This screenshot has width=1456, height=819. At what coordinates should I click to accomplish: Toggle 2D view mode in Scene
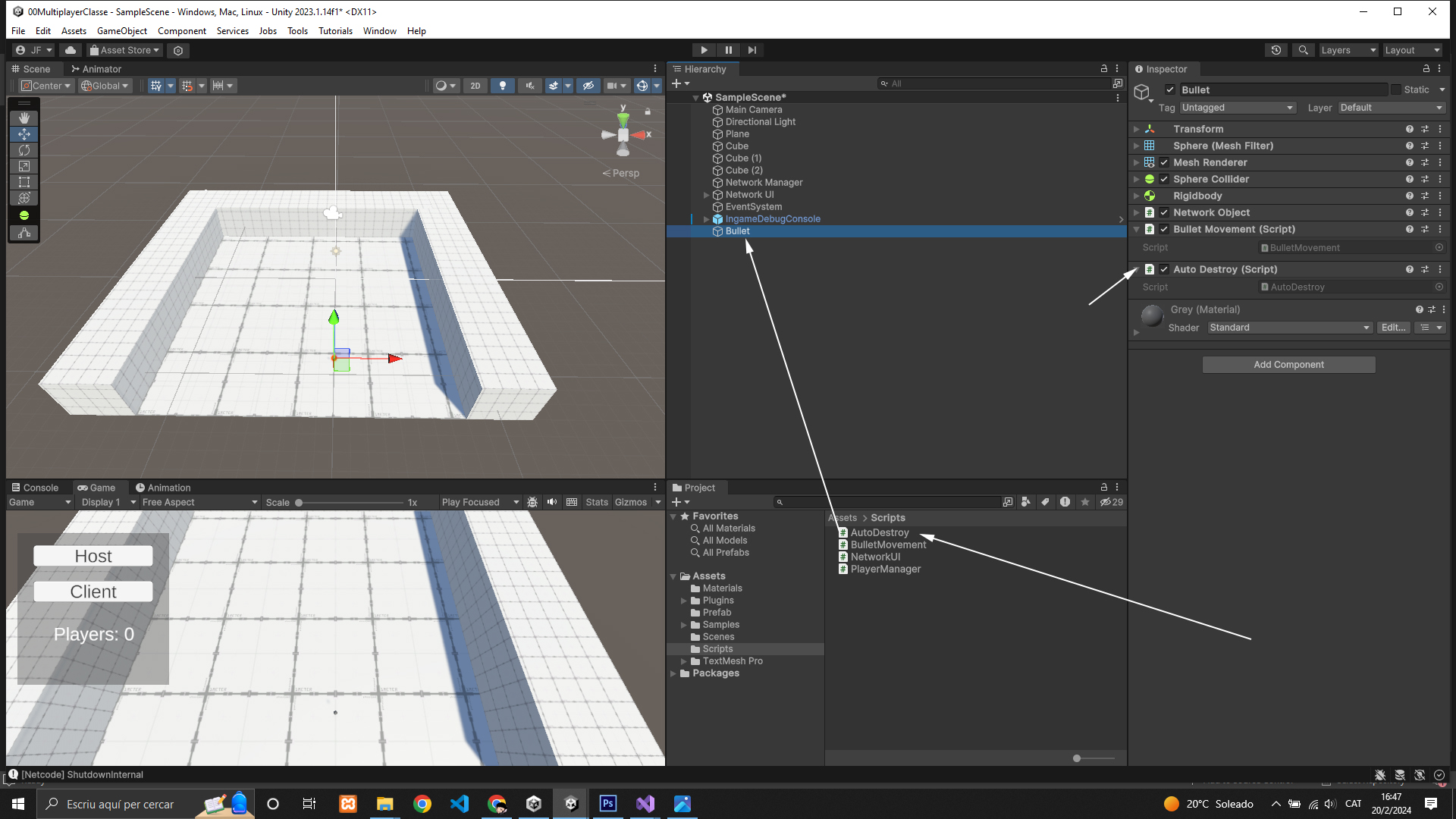tap(475, 86)
